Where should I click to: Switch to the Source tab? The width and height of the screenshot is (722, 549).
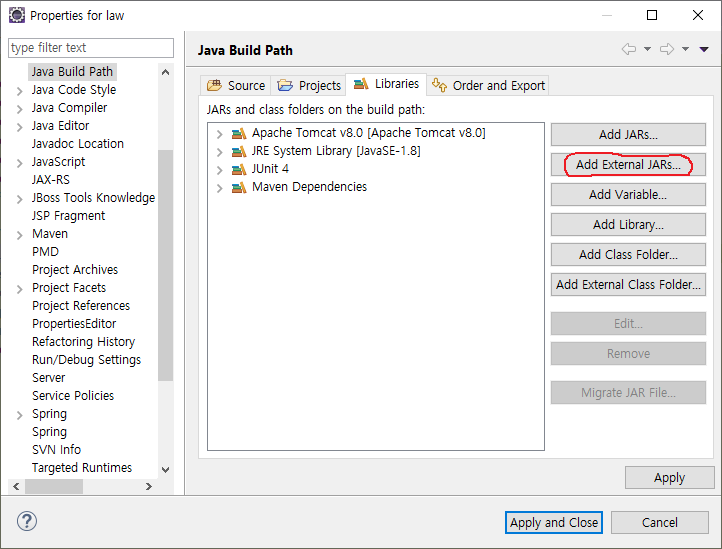click(x=236, y=85)
